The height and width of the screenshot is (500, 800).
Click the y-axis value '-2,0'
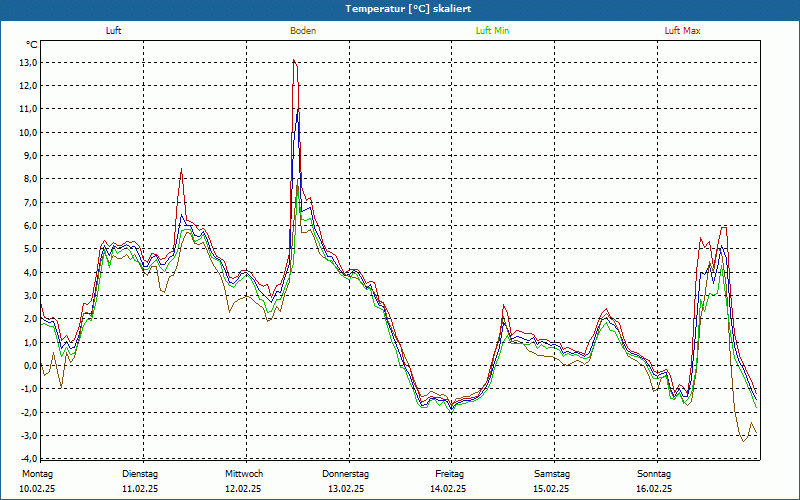click(29, 412)
